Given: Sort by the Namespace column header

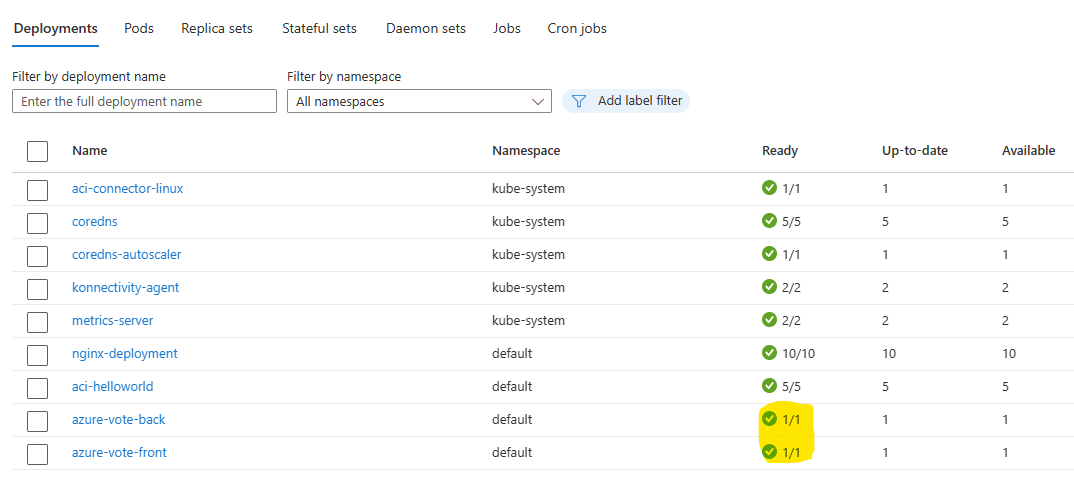Looking at the screenshot, I should pos(526,151).
